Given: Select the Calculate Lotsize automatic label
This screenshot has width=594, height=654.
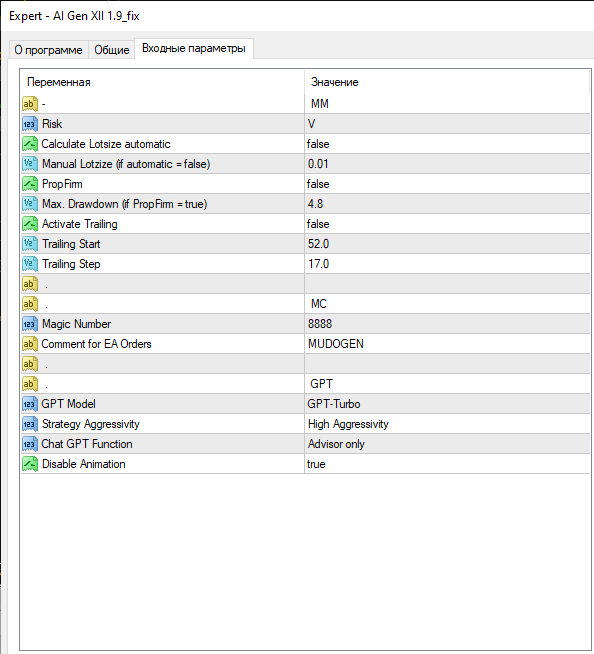Looking at the screenshot, I should pos(106,144).
